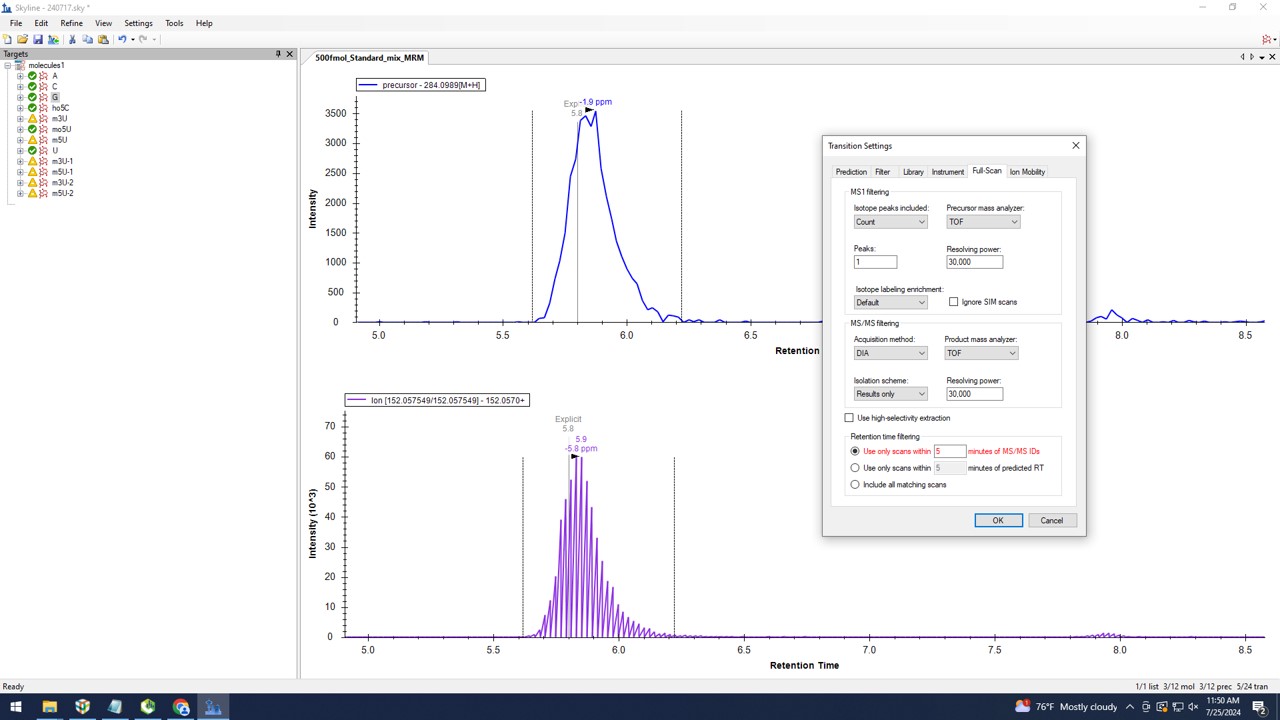Expand the m3U molecule tree node
The image size is (1280, 720).
coord(20,119)
